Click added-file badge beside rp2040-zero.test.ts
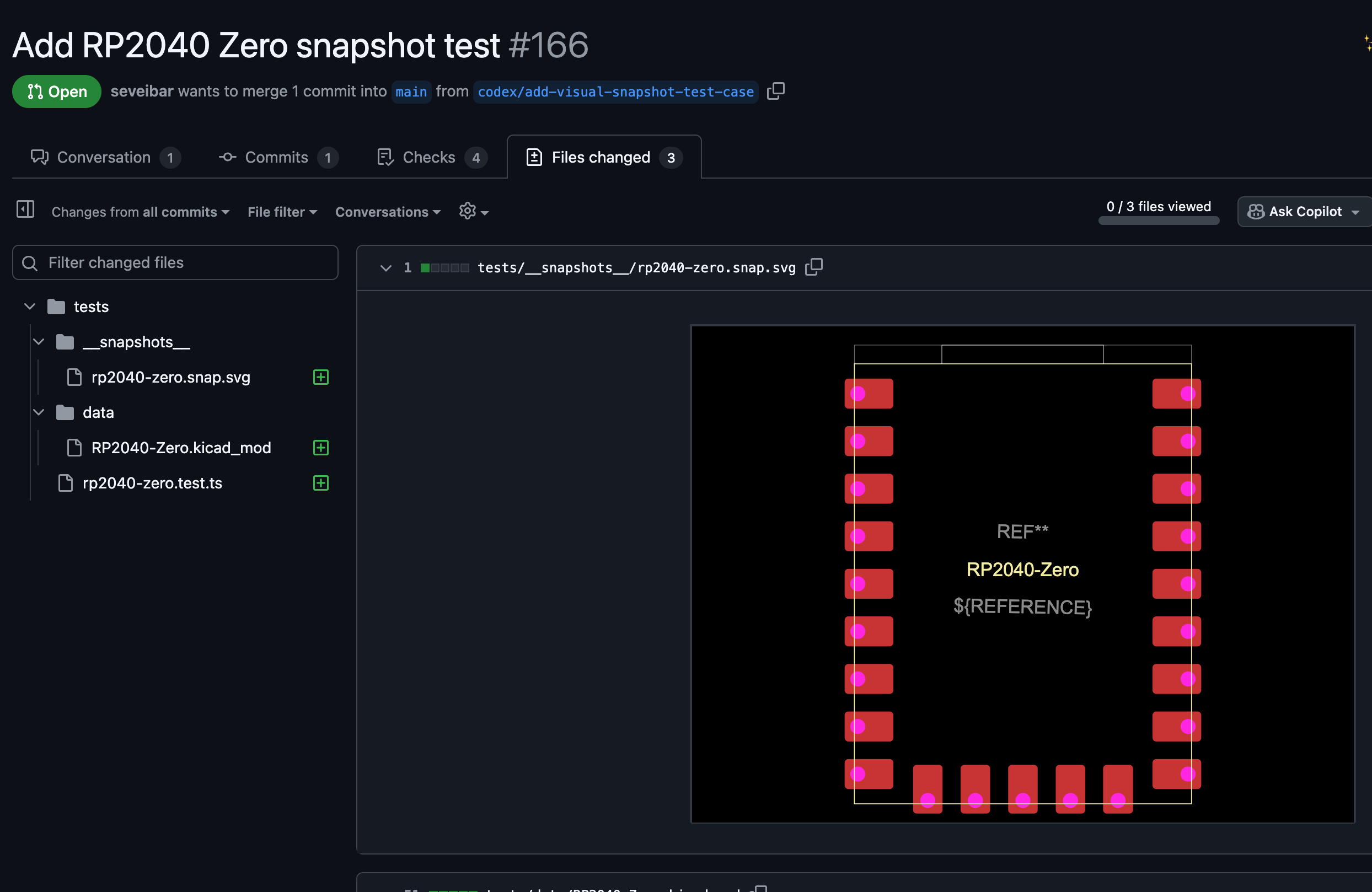 point(320,483)
